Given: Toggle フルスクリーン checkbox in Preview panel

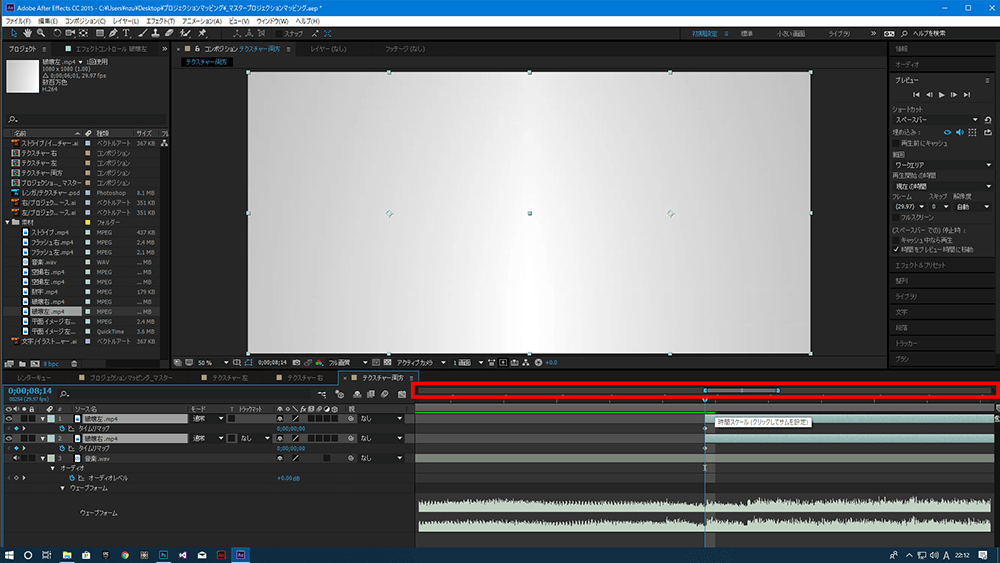Looking at the screenshot, I should 896,216.
